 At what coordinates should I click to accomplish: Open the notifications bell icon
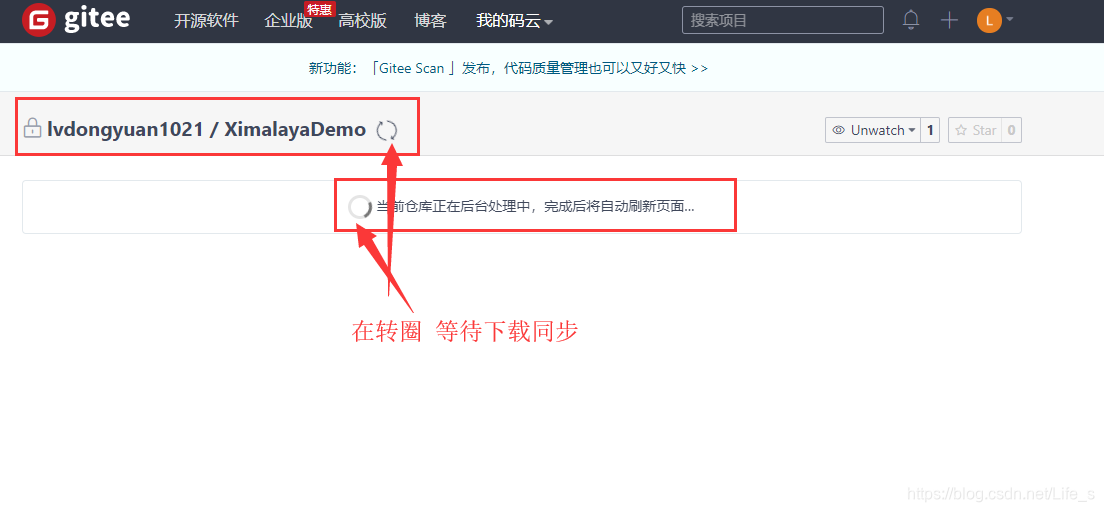(911, 20)
